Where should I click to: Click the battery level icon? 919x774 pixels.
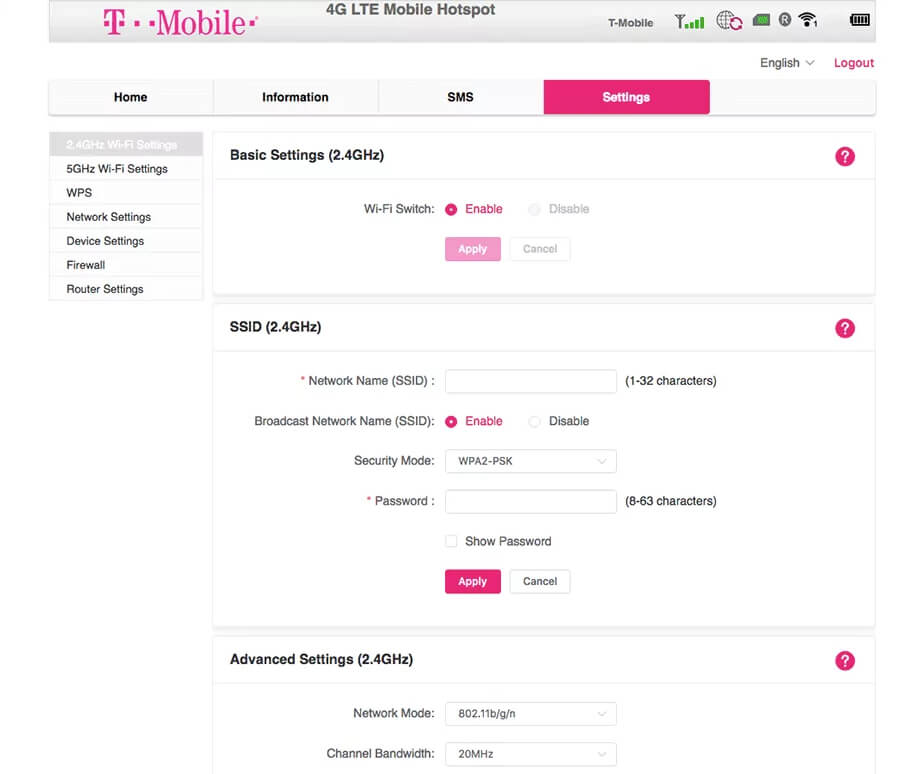(x=859, y=20)
